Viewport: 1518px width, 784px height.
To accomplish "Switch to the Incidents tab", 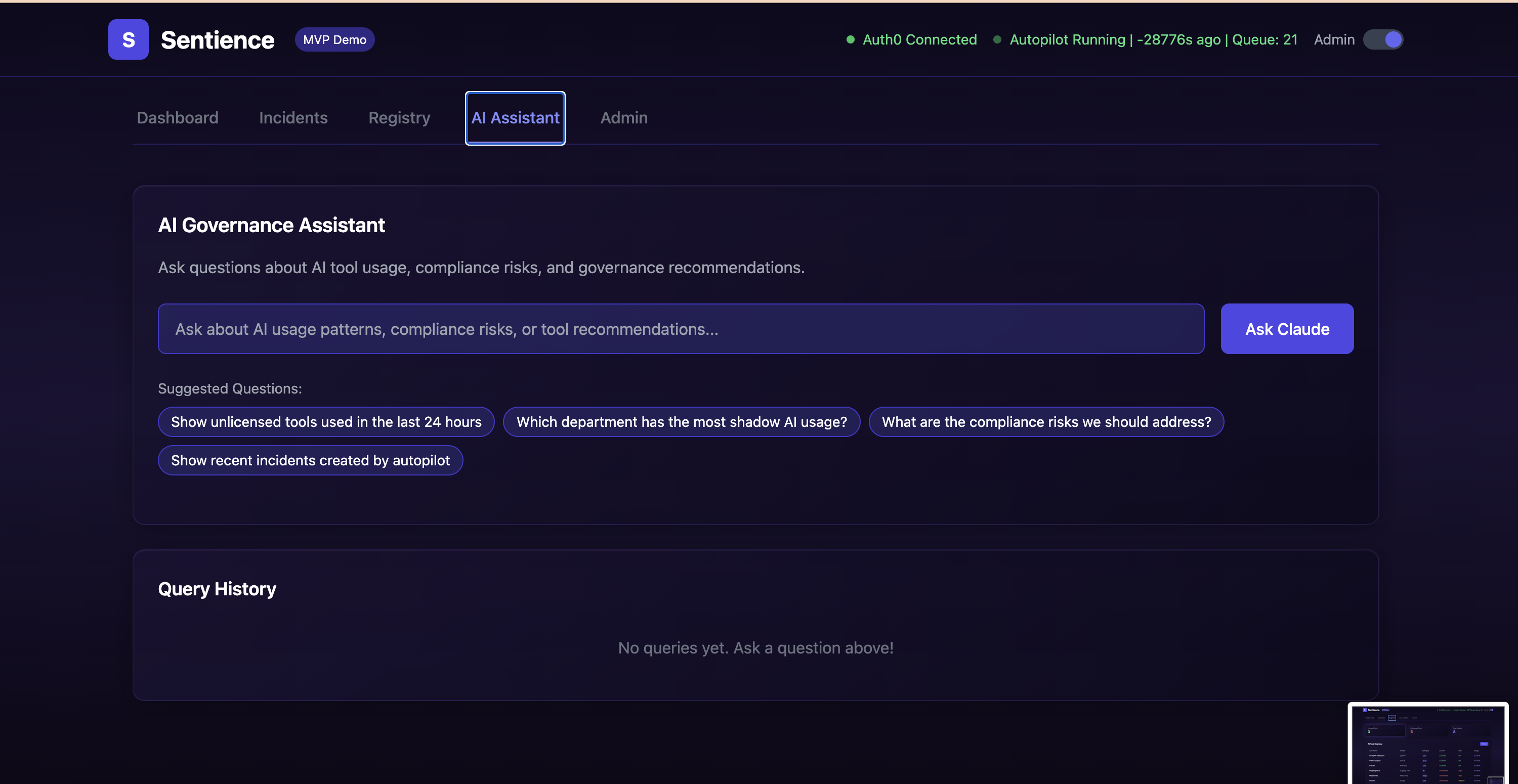I will click(293, 118).
